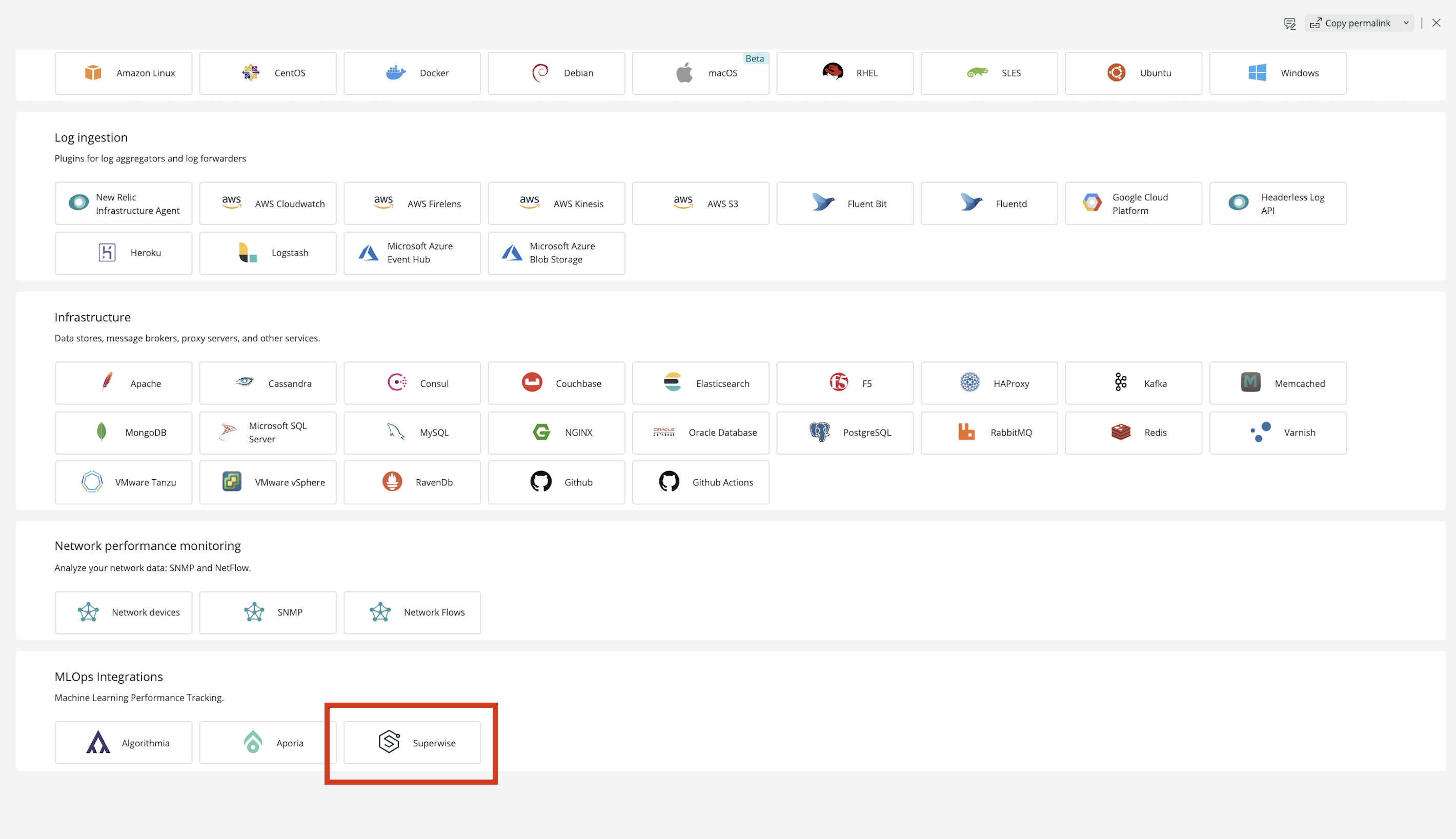
Task: Pick the macOS Beta install option
Action: click(700, 73)
